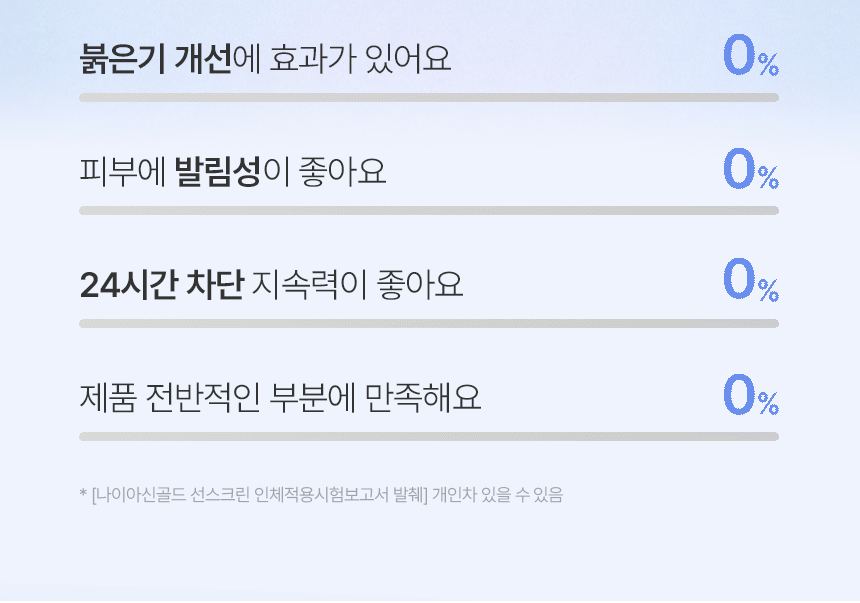This screenshot has height=603, width=860.
Task: Click the progress bar under 24시간 차단
Action: [x=429, y=324]
